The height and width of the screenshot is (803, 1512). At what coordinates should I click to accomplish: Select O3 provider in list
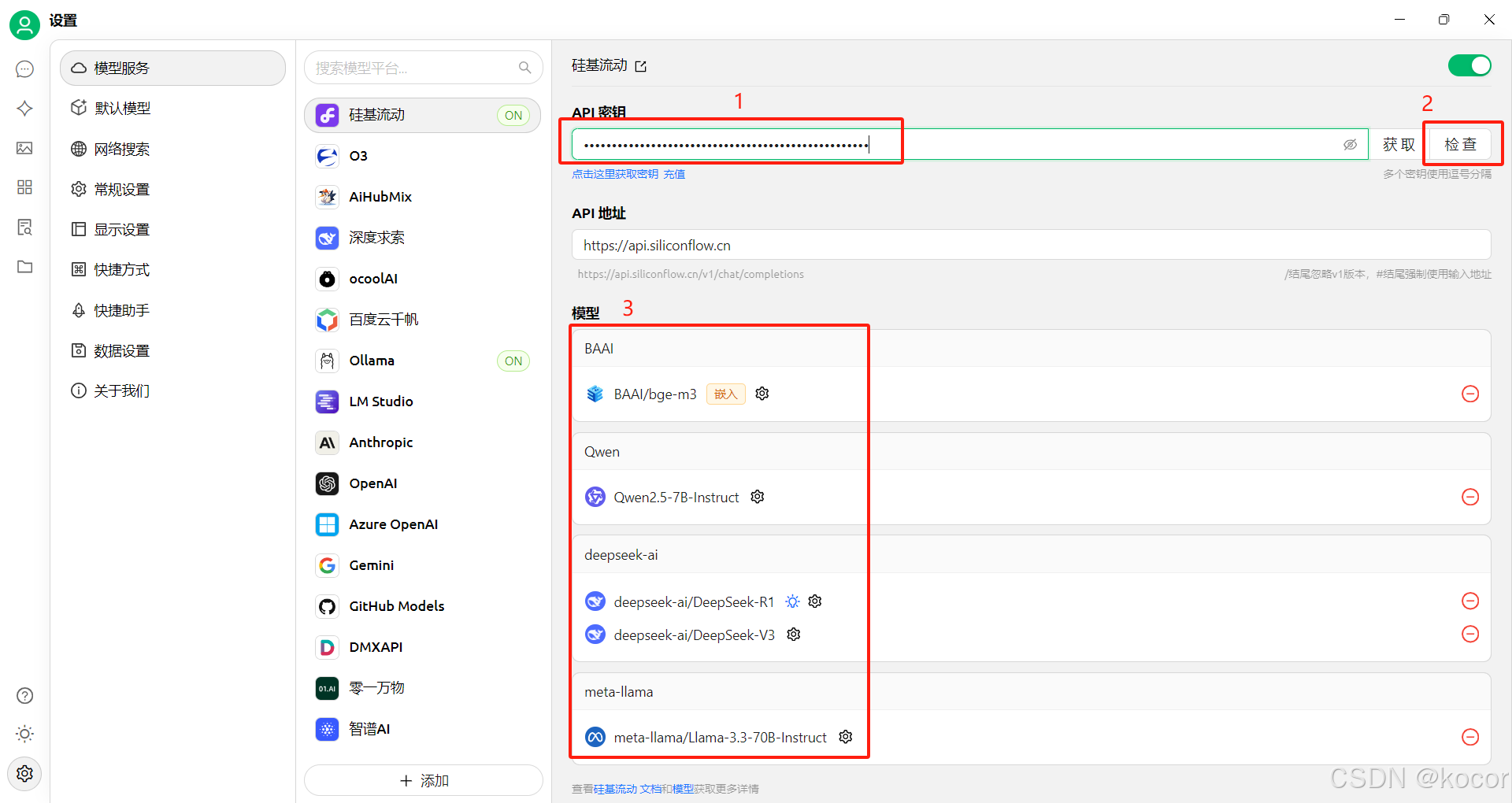pos(423,156)
